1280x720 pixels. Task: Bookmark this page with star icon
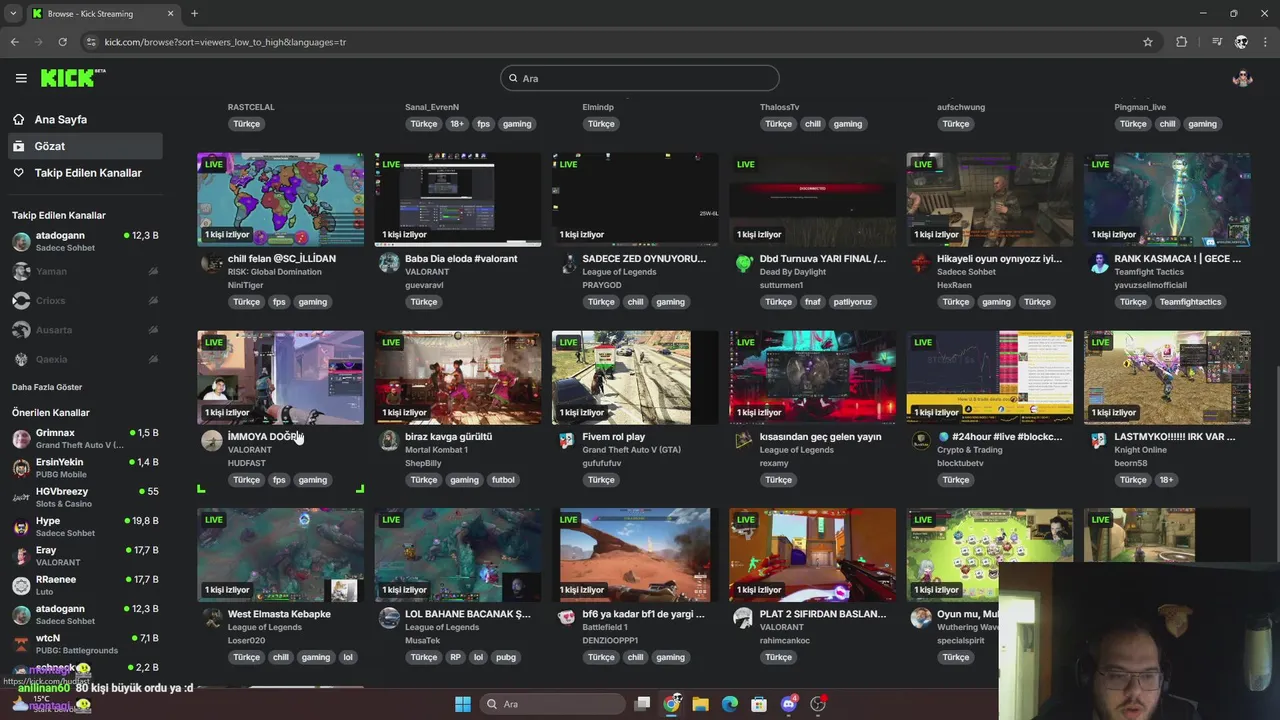point(1148,42)
